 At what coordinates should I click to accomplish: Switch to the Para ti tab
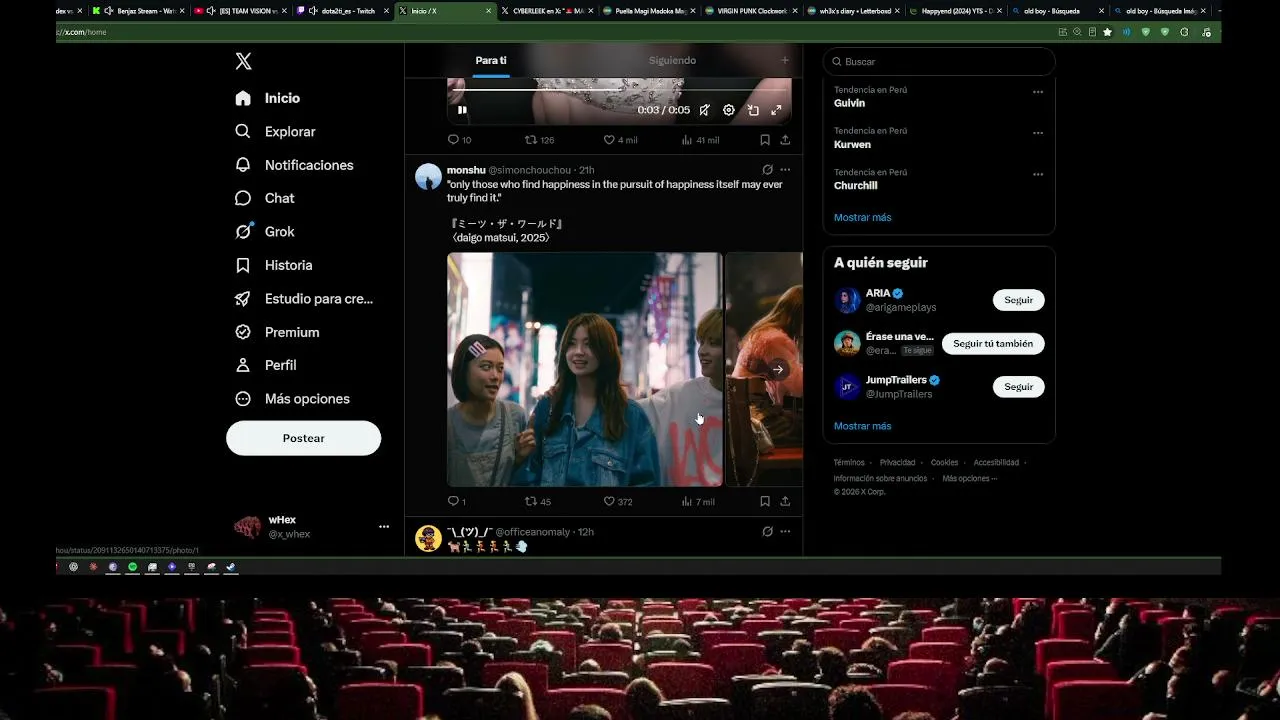(490, 60)
